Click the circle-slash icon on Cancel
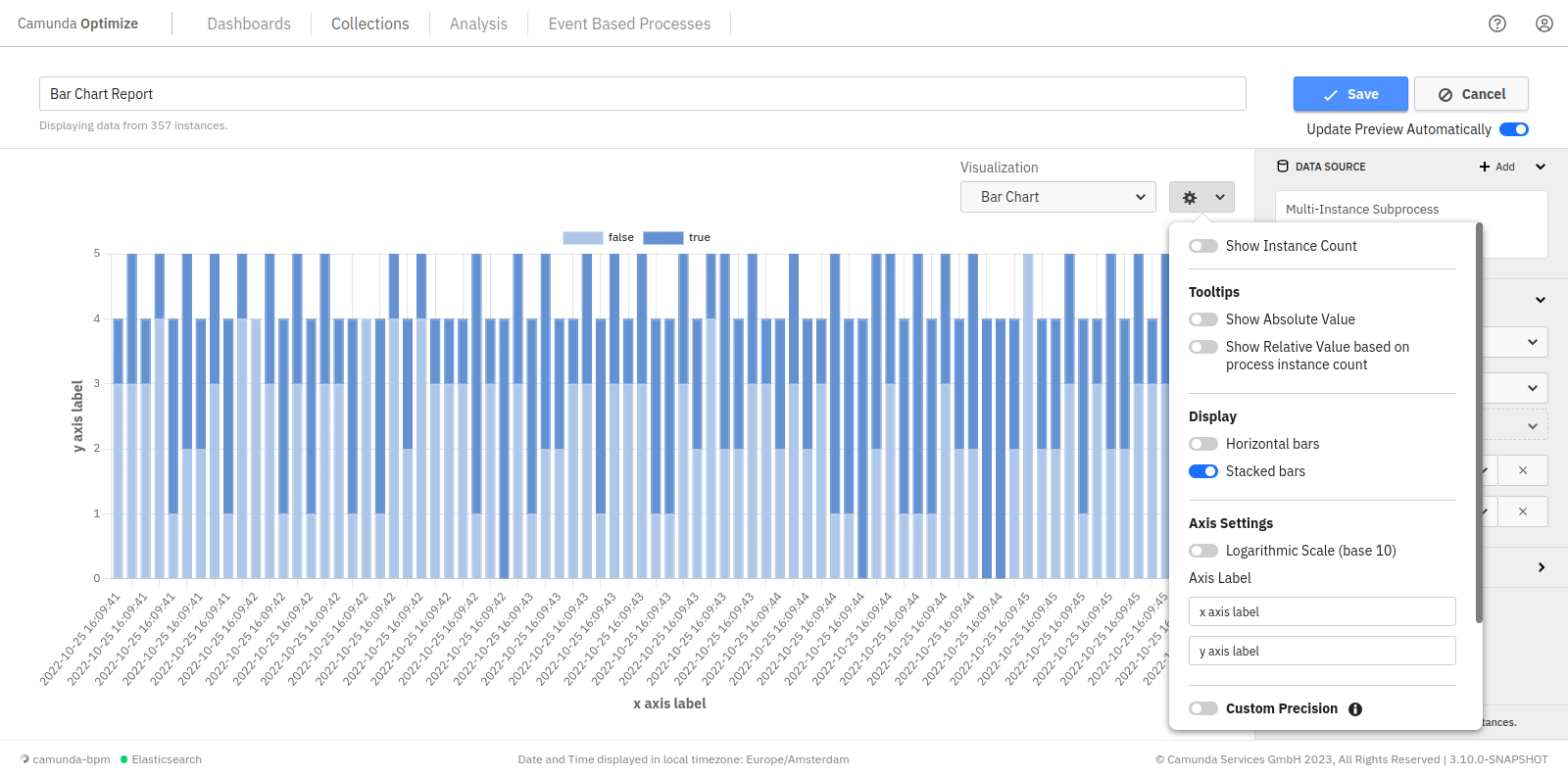This screenshot has width=1568, height=777. point(1445,95)
